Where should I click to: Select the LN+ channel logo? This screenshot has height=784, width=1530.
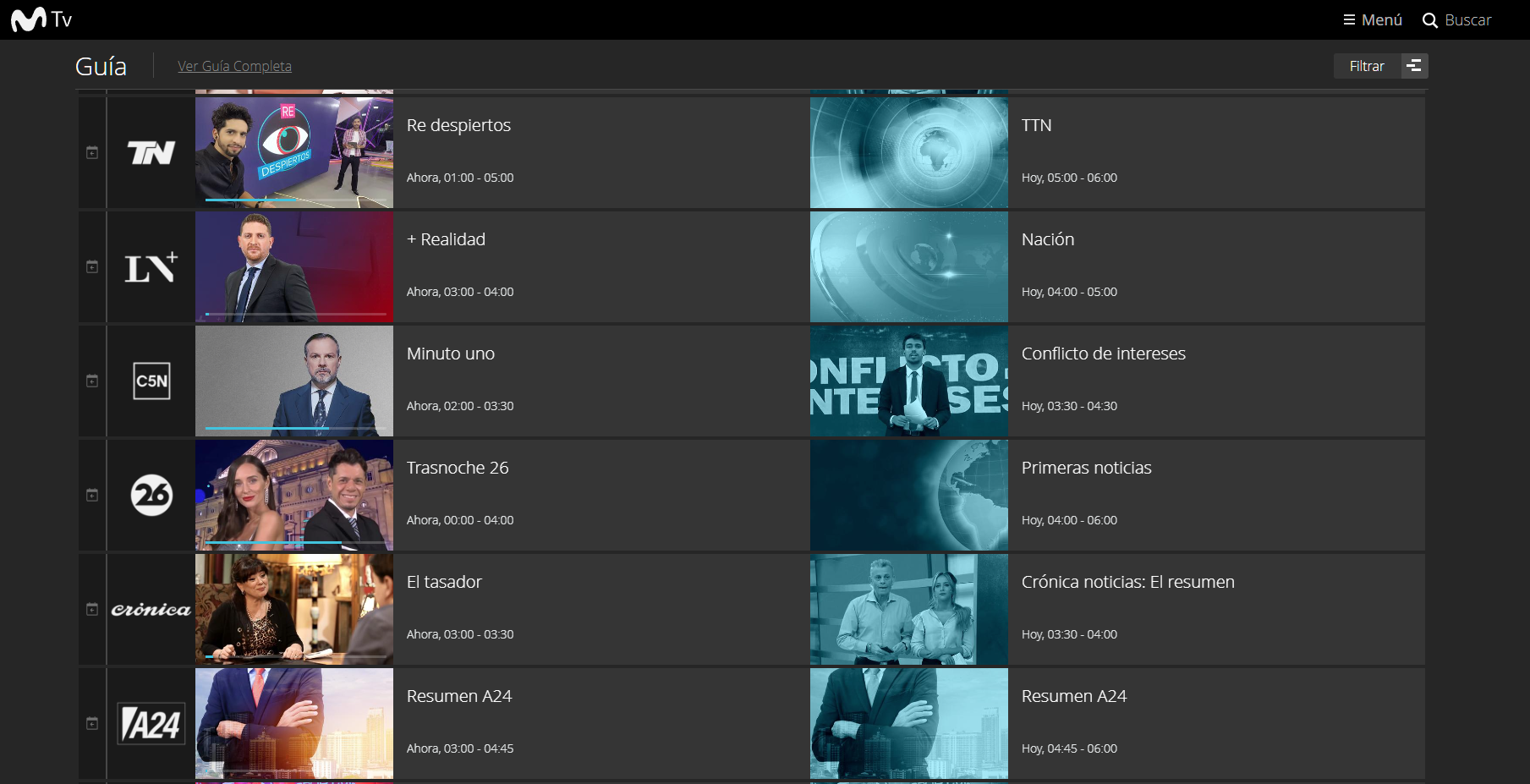[151, 267]
